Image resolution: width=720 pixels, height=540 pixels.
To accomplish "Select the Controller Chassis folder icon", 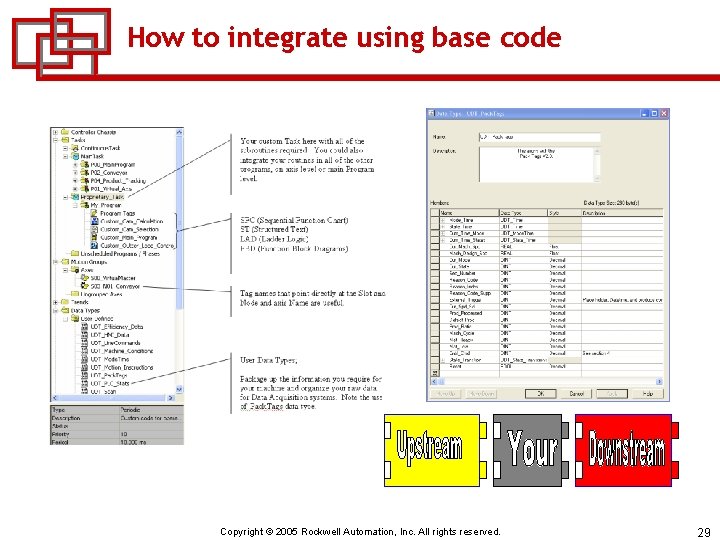I will coord(65,132).
